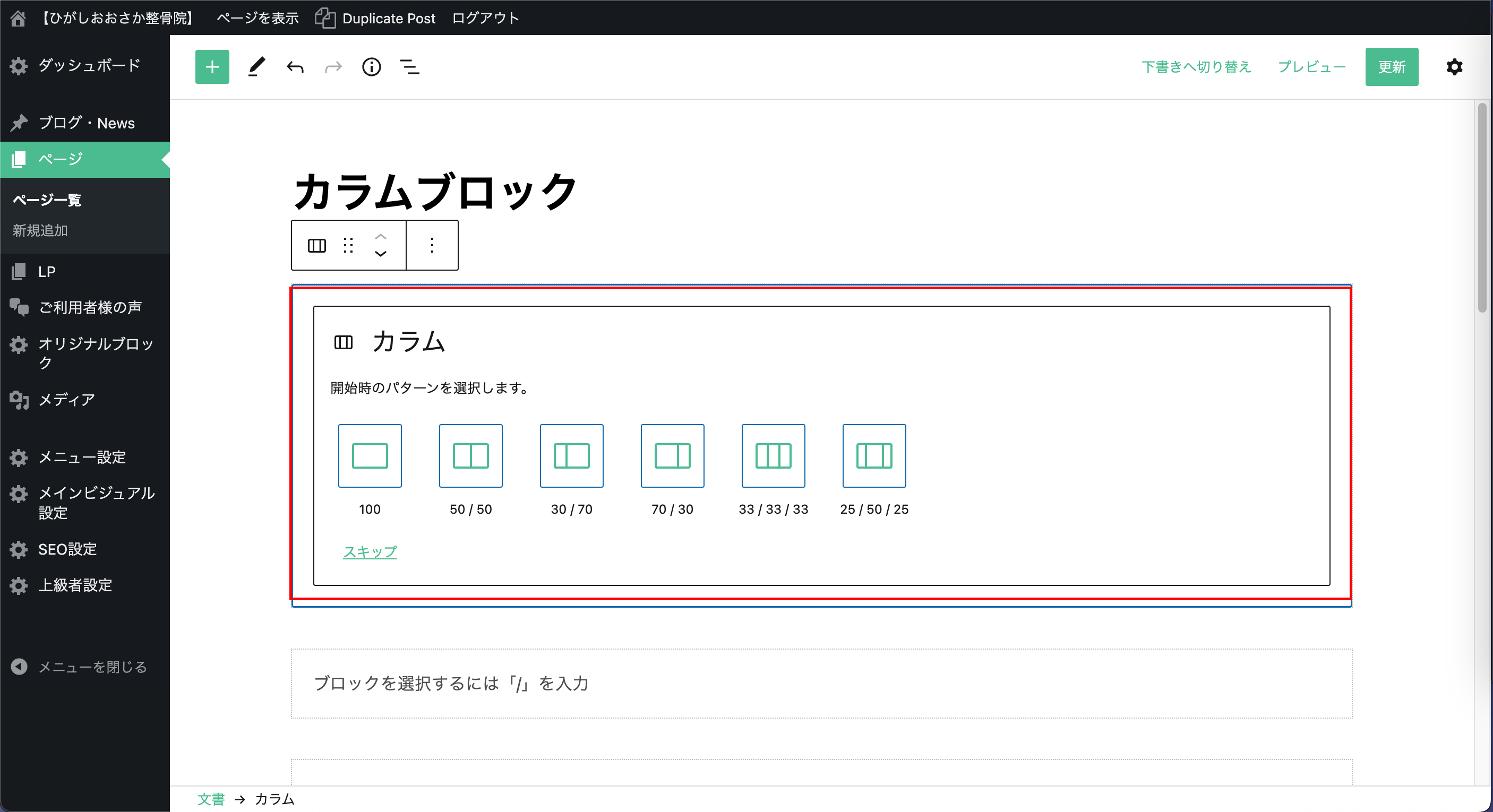Open block options three-dot menu
The height and width of the screenshot is (812, 1493).
(432, 246)
